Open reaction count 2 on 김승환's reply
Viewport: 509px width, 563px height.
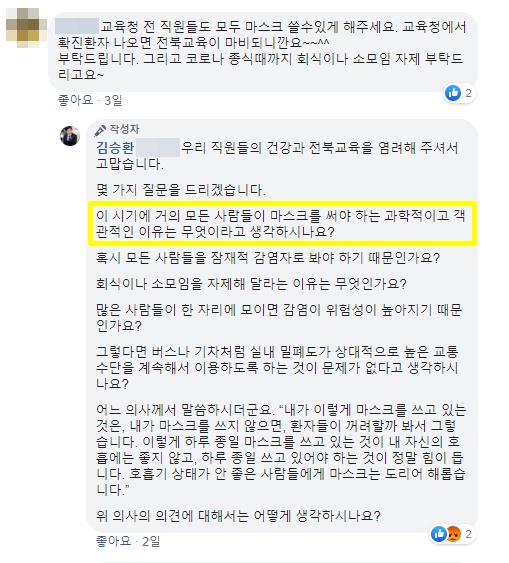click(468, 534)
